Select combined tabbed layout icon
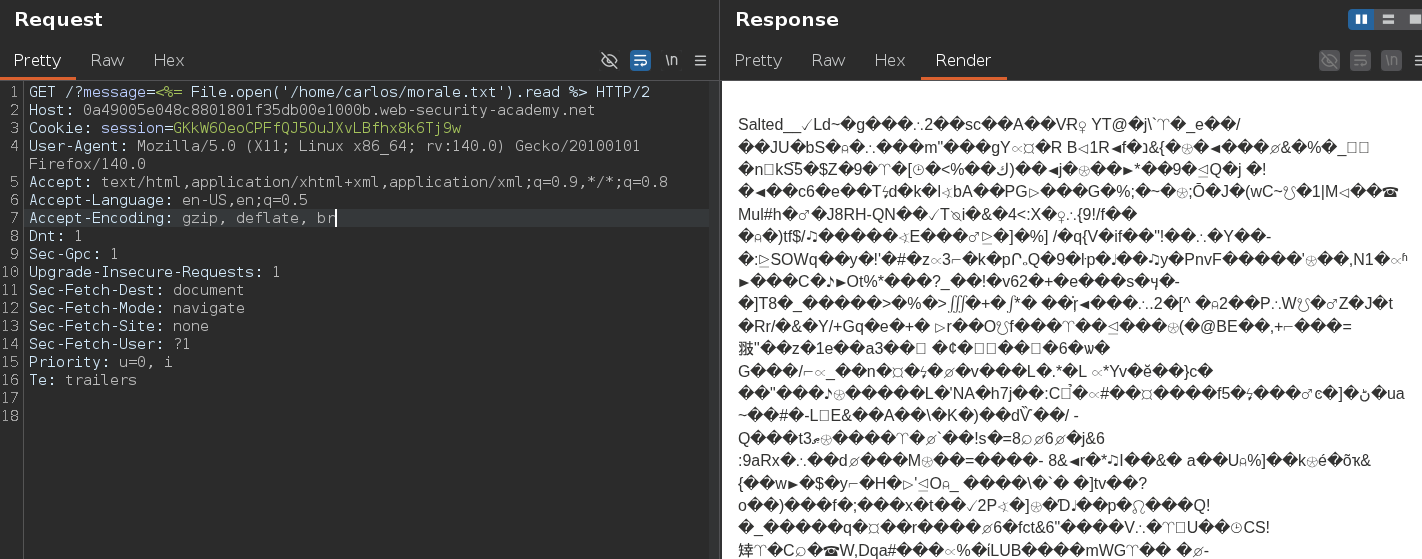This screenshot has width=1422, height=559. tap(1411, 19)
